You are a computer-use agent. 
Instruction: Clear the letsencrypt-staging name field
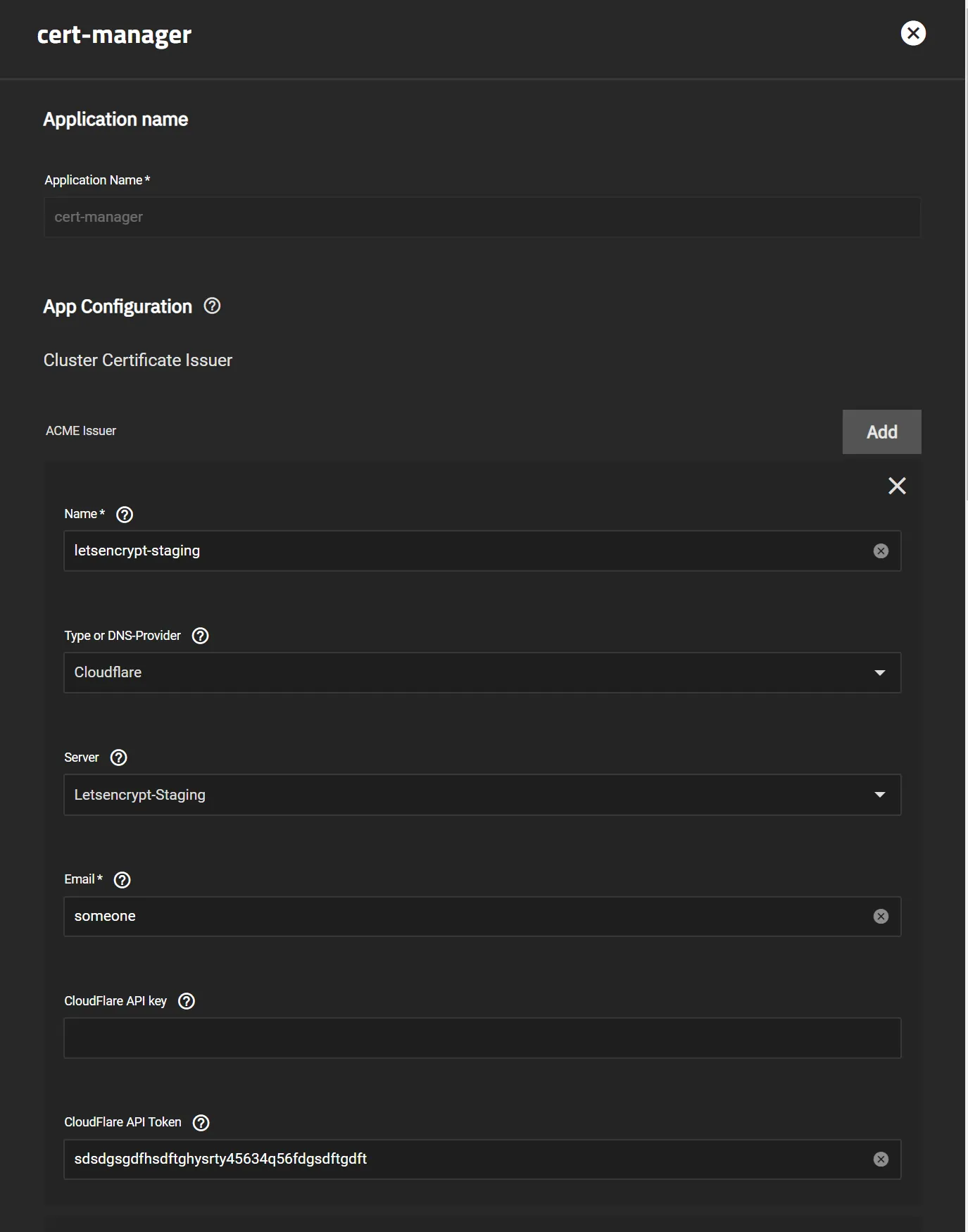(881, 551)
